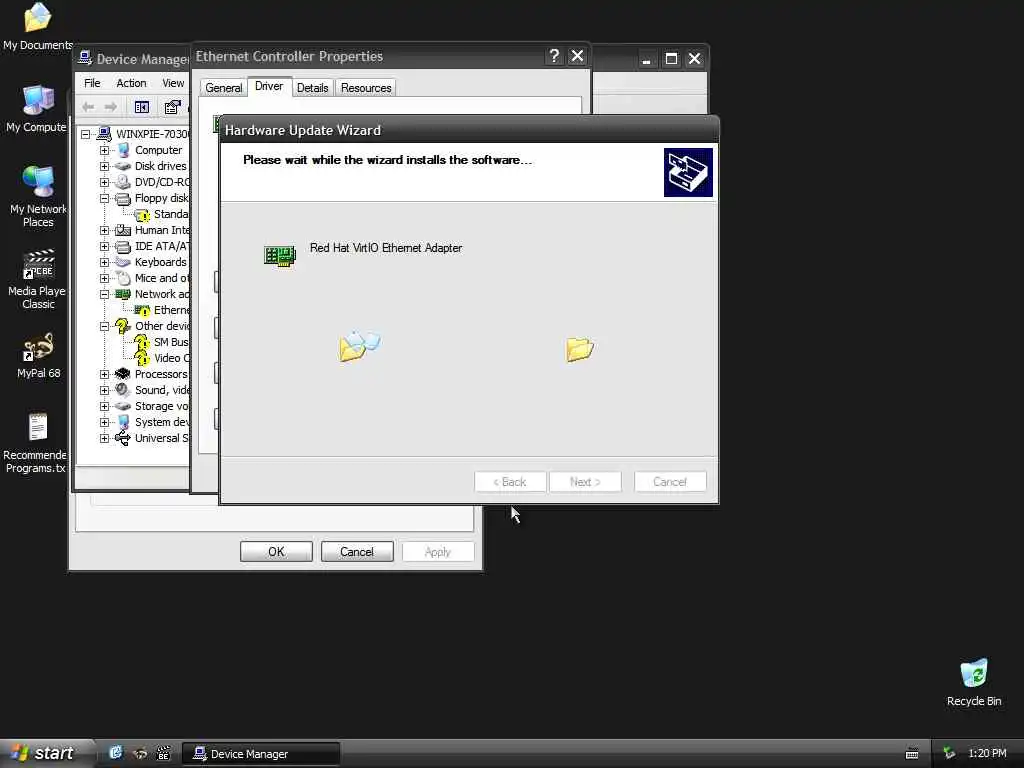This screenshot has height=768, width=1024.
Task: Click the help question mark in Properties title bar
Action: tap(554, 56)
